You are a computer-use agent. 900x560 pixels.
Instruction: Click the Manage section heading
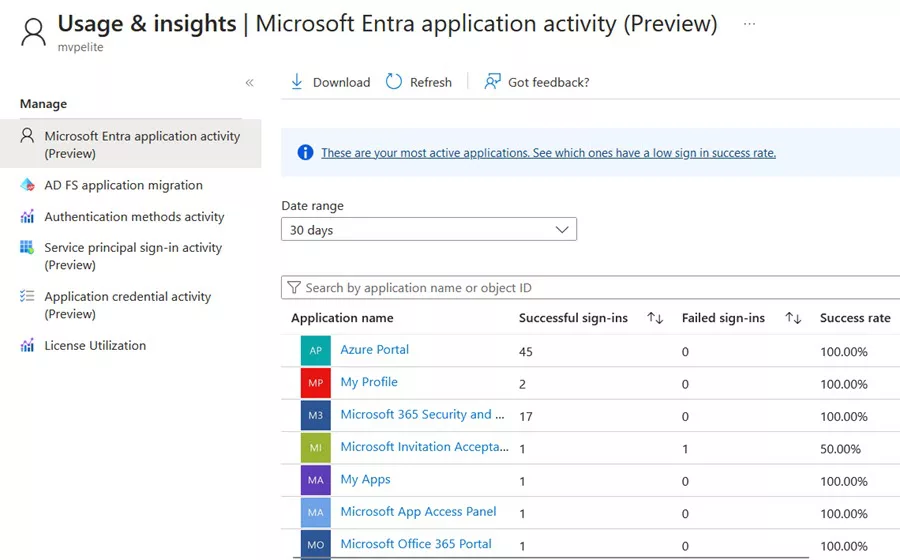pos(43,104)
